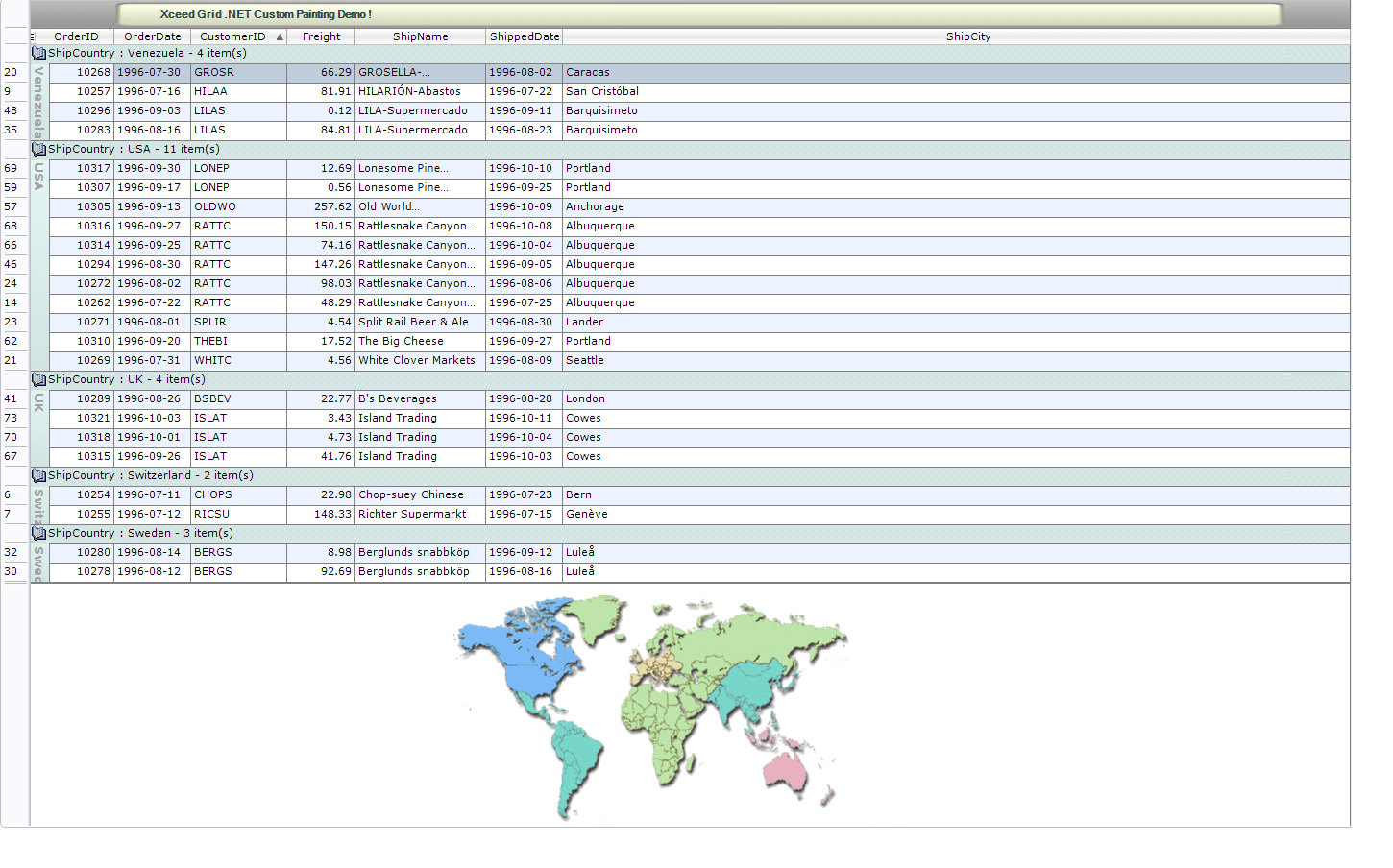
Task: Select the ShipCountry : Sweden - 3 item(s) header
Action: (690, 534)
